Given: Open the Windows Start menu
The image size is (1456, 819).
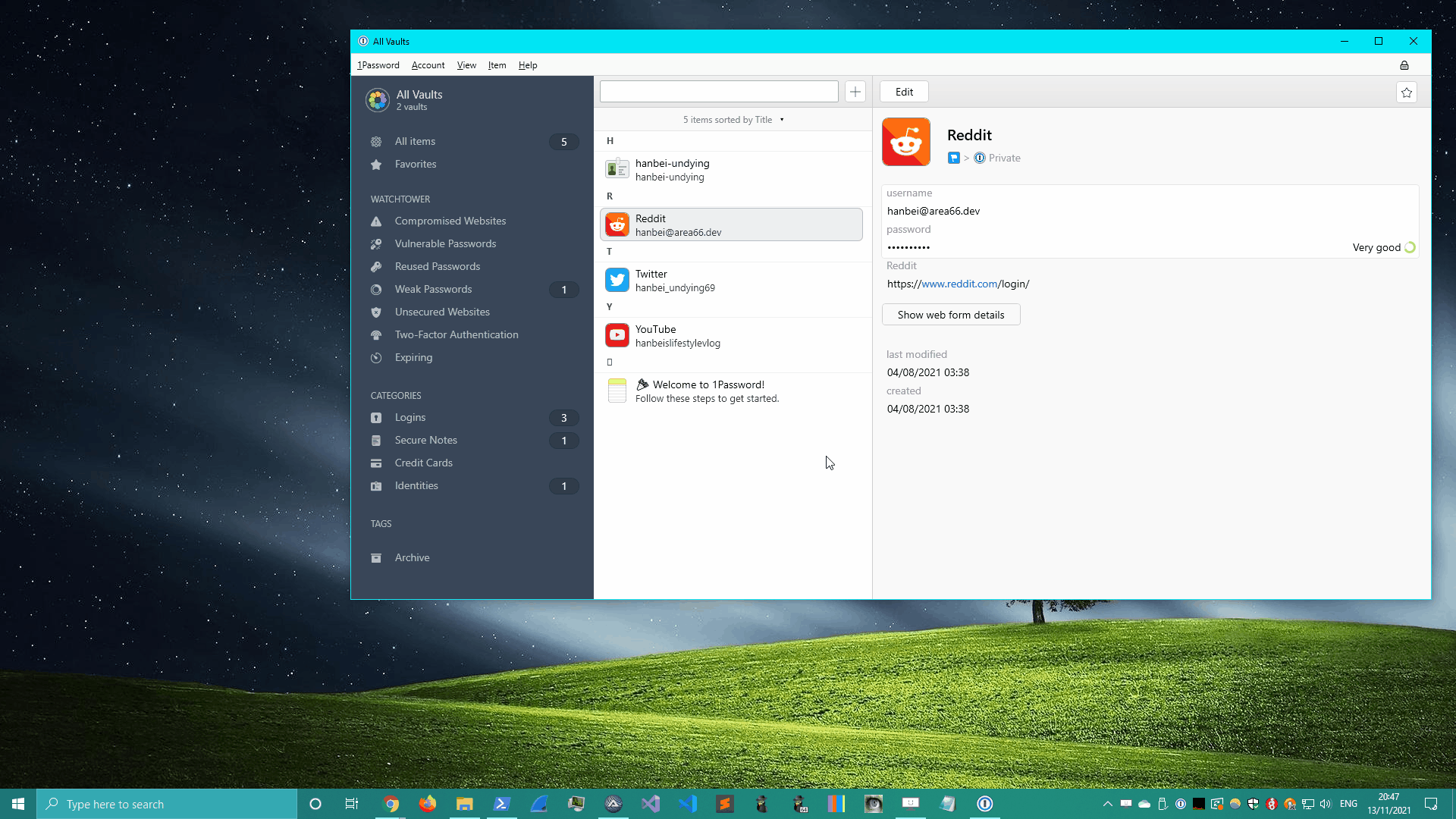Looking at the screenshot, I should [18, 804].
